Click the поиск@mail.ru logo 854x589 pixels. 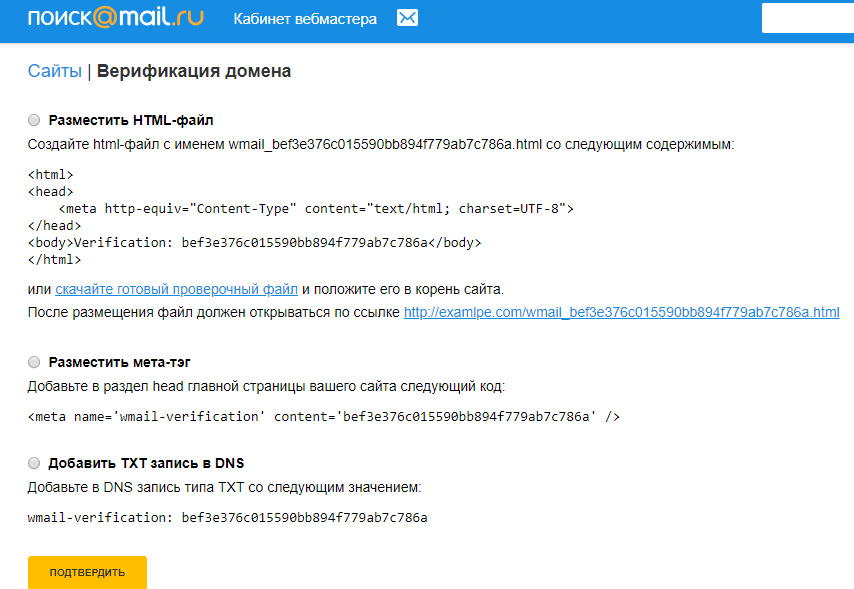coord(115,17)
